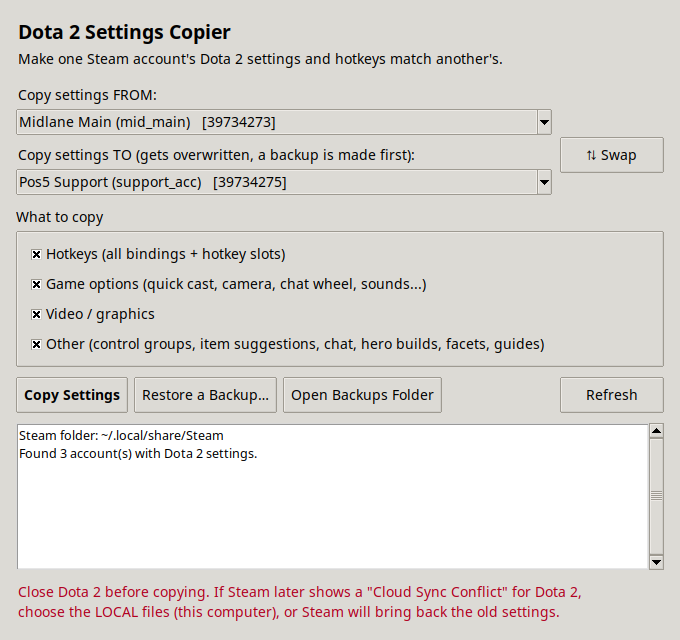
Task: Click the 'Make one Steam account's' subtitle text
Action: pos(260,59)
